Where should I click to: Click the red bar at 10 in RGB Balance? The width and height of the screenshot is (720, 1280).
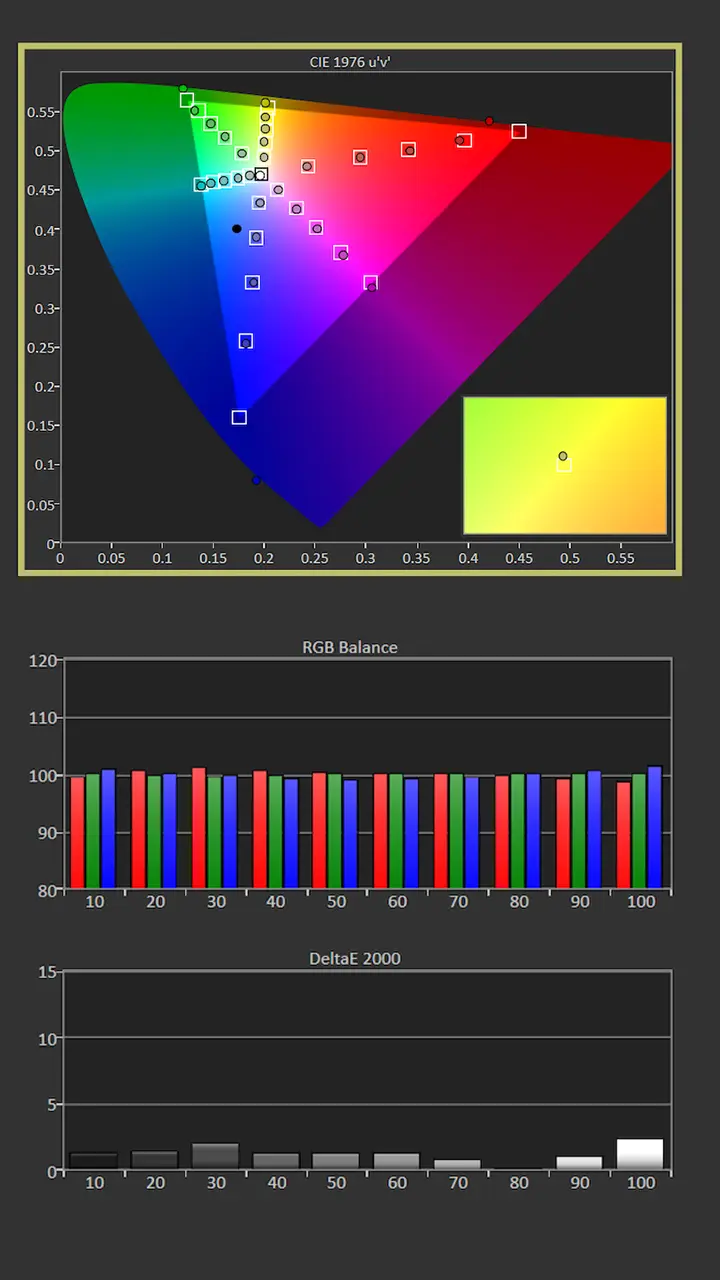[77, 832]
